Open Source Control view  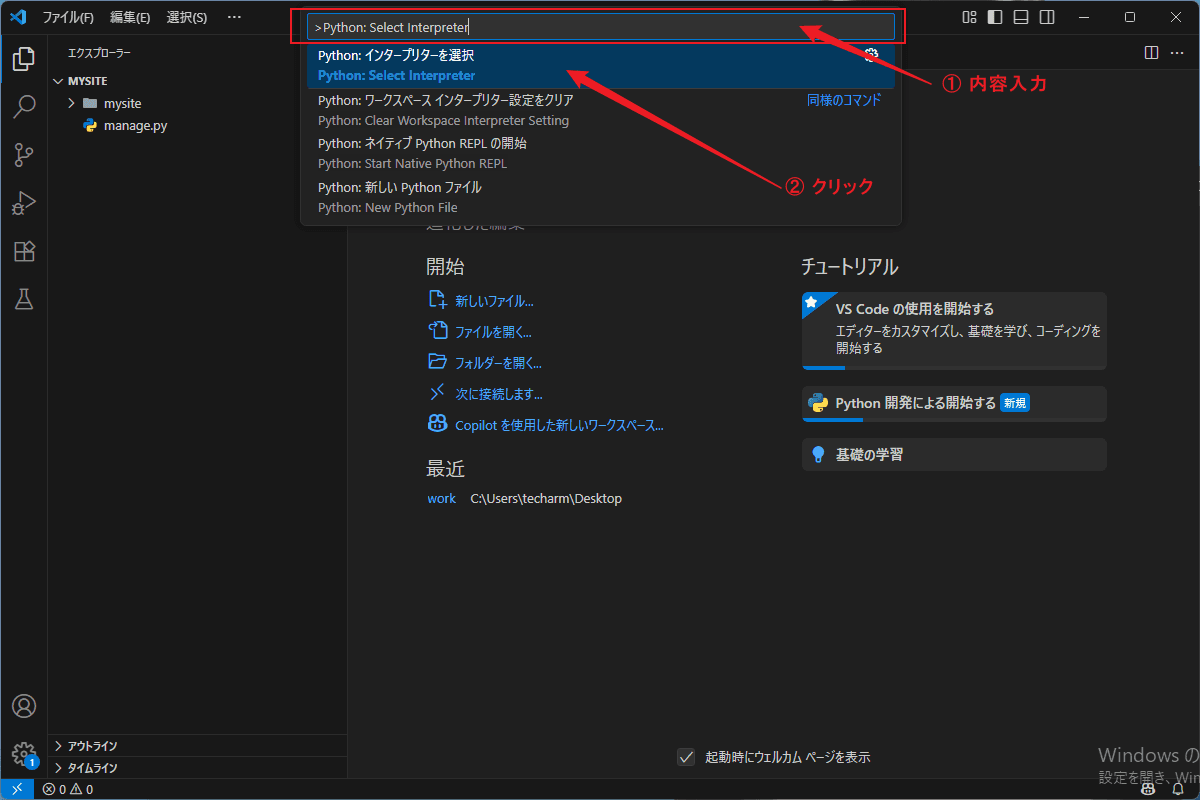click(x=24, y=155)
